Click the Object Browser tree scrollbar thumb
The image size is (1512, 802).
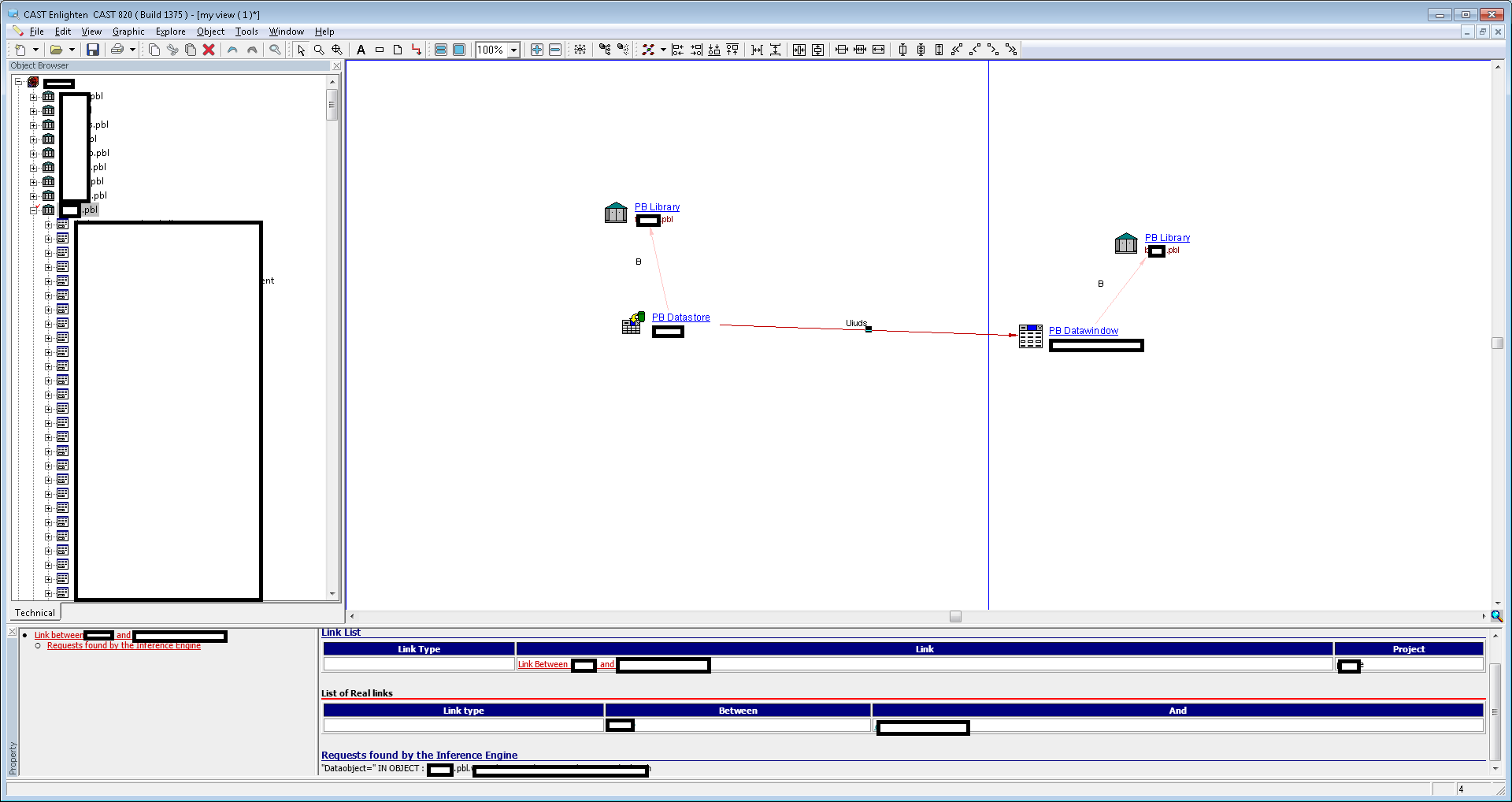(x=332, y=105)
